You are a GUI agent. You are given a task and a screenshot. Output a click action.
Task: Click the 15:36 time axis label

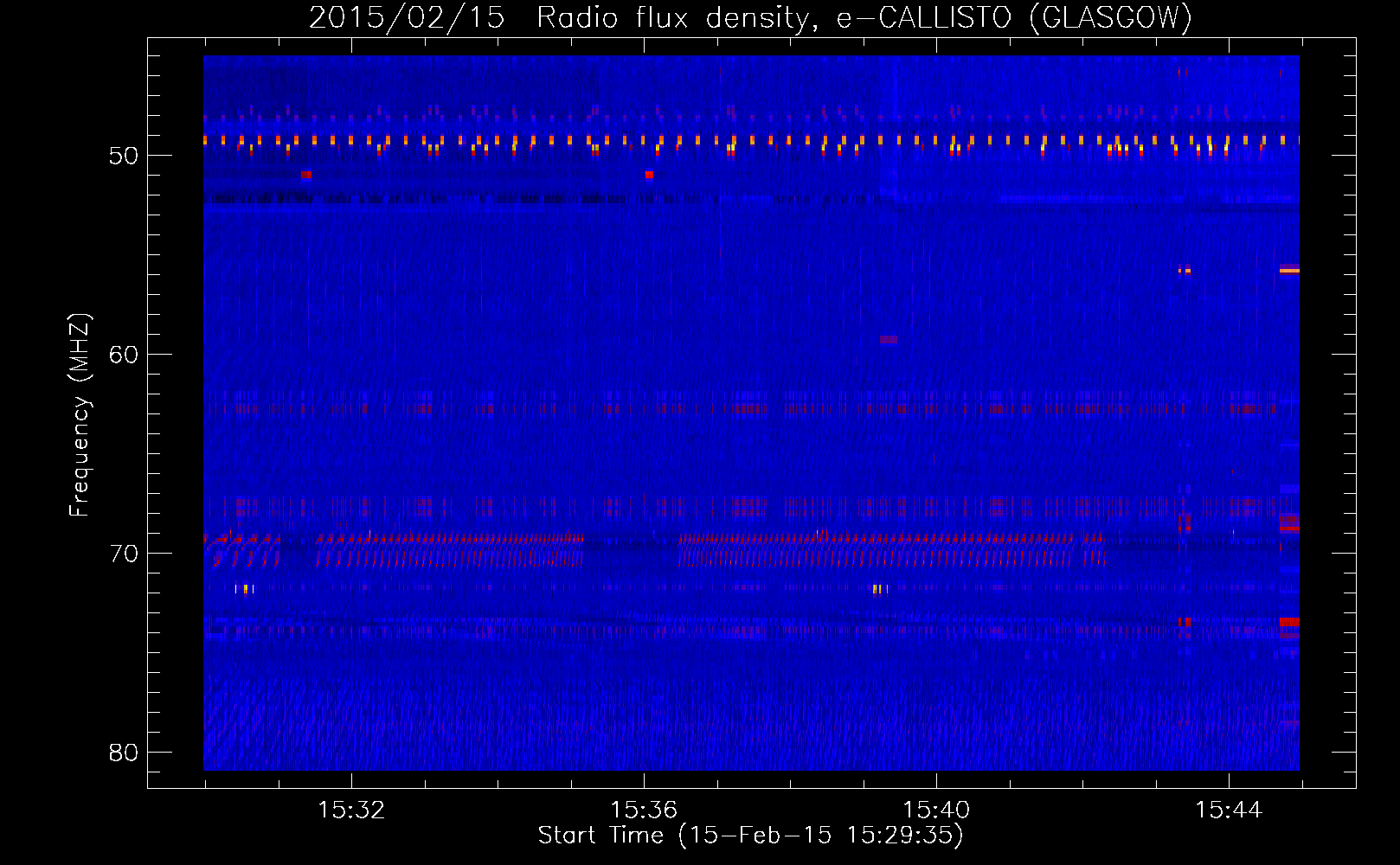pyautogui.click(x=644, y=811)
